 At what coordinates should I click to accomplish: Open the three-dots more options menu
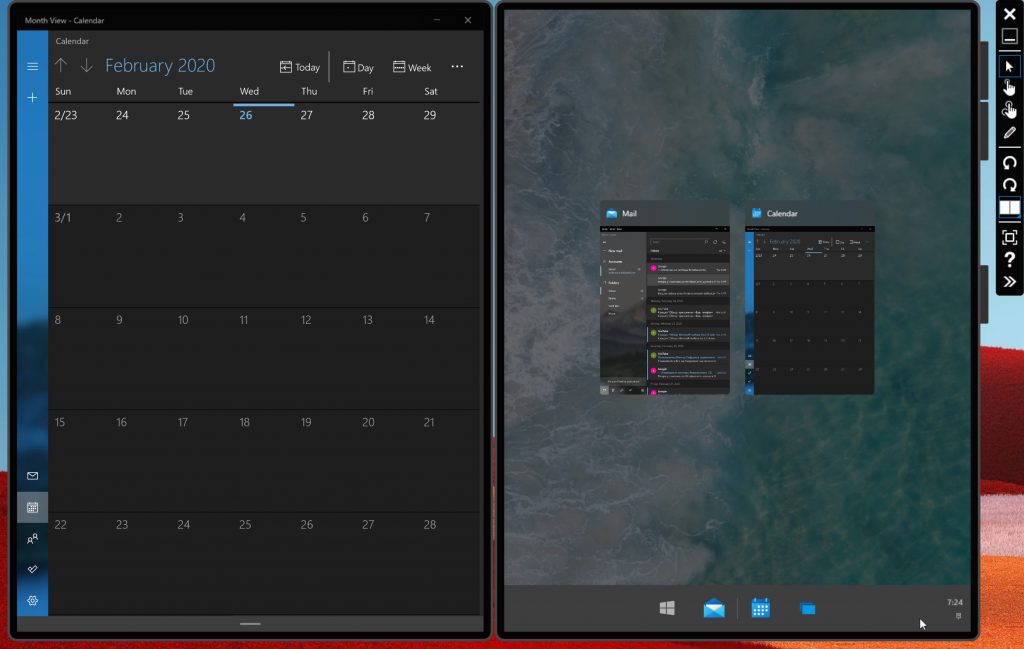tap(457, 67)
